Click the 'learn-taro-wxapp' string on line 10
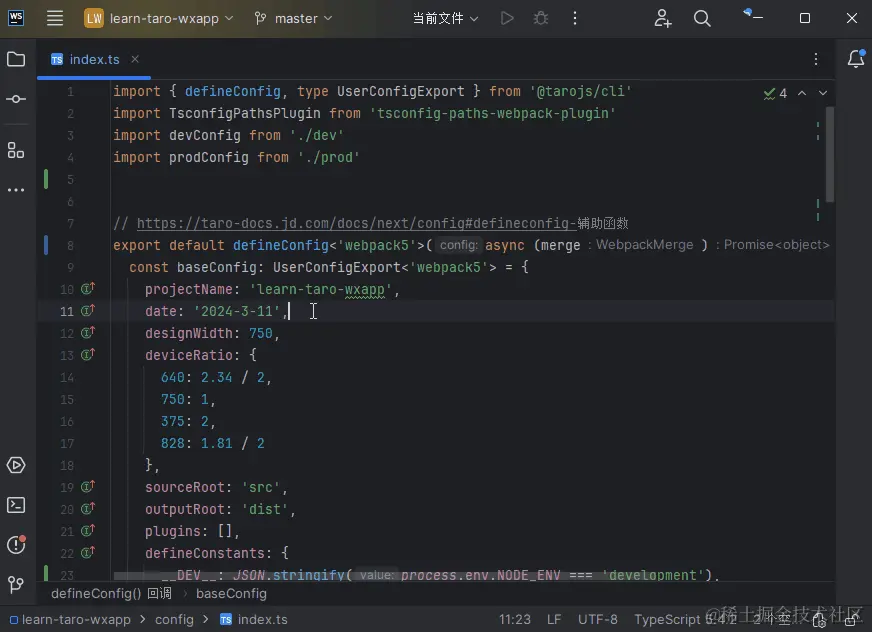Viewport: 872px width, 632px height. tap(320, 289)
